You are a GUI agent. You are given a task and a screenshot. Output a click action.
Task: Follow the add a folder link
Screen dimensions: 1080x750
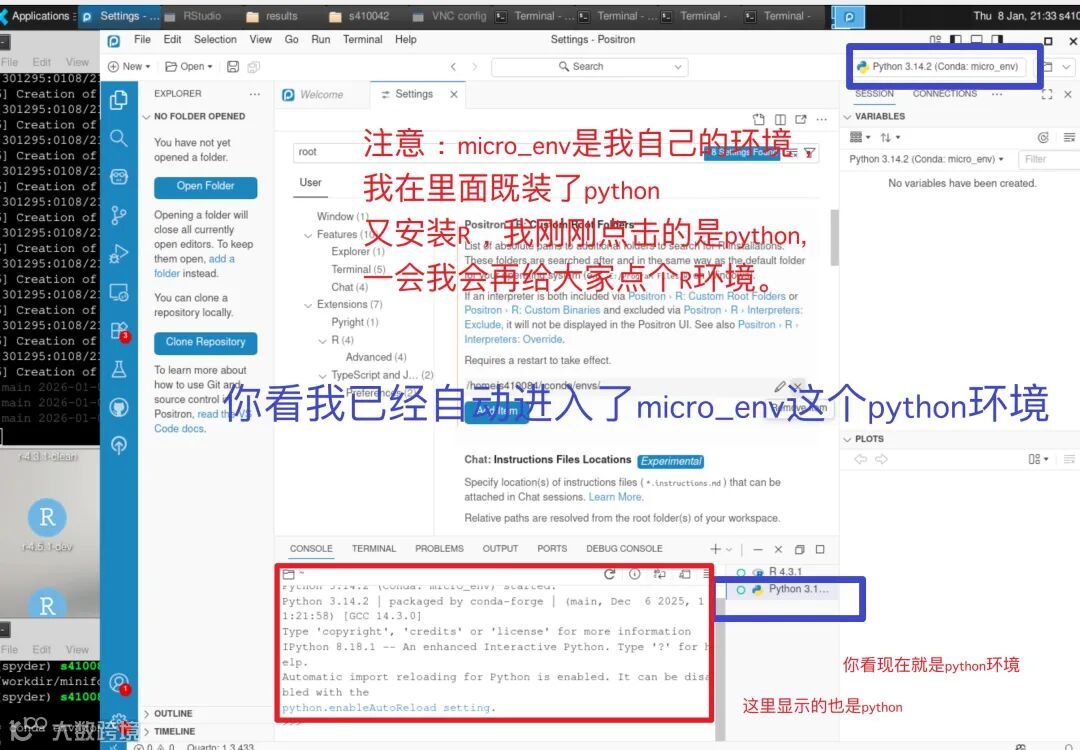194,266
